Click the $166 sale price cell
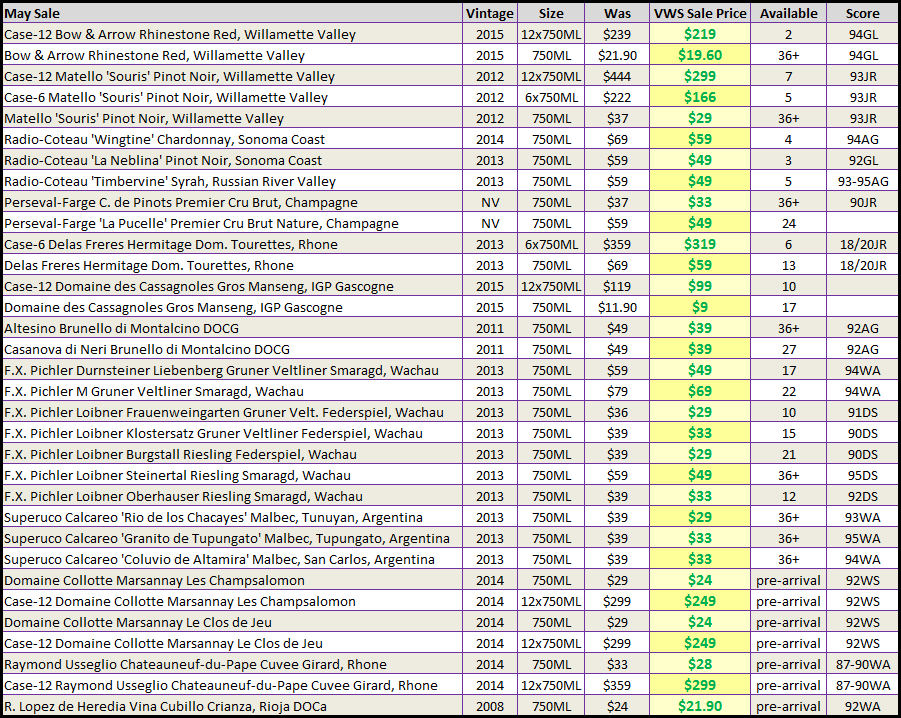The height and width of the screenshot is (718, 901). 700,97
